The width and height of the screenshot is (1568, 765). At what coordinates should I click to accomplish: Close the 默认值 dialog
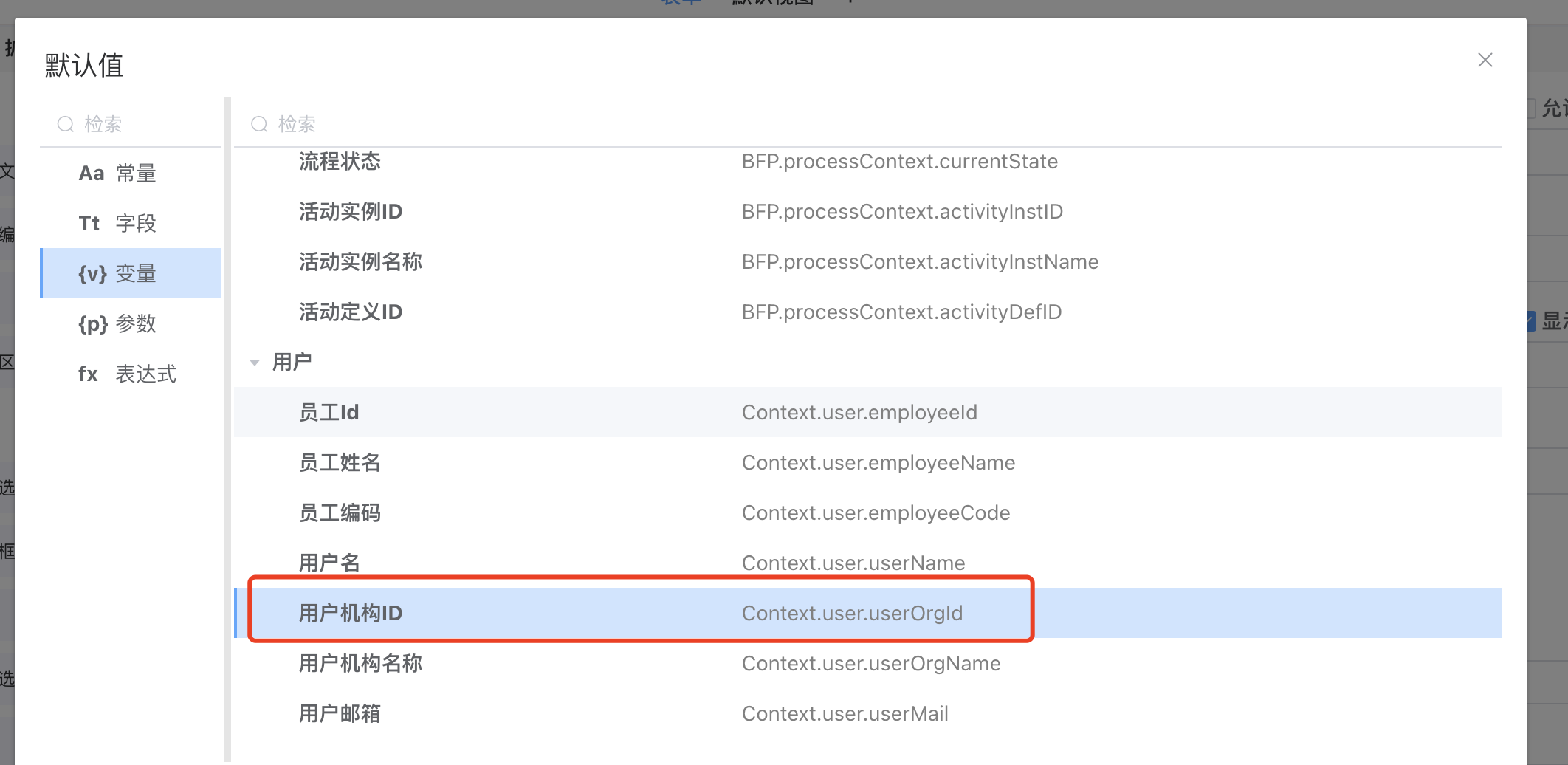[x=1485, y=60]
